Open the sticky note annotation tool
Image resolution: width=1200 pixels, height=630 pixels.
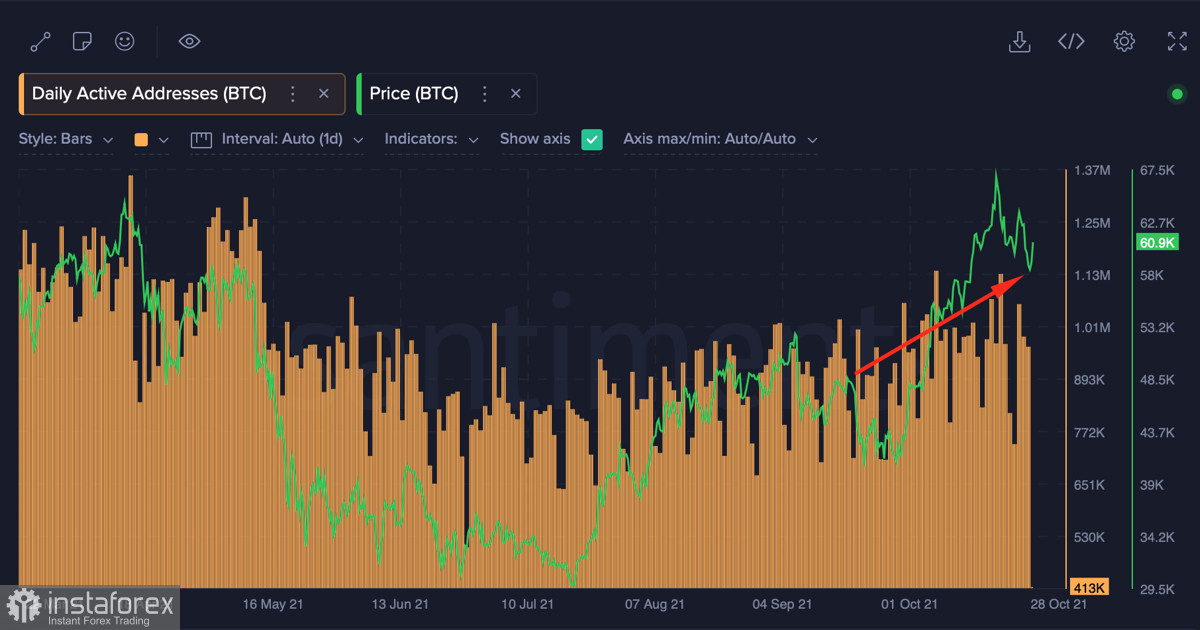pyautogui.click(x=83, y=41)
